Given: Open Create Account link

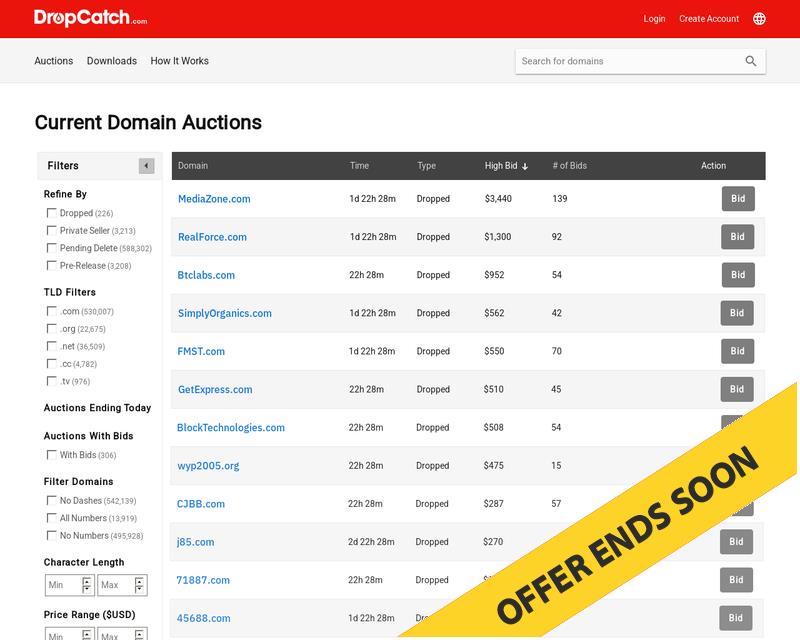Looking at the screenshot, I should point(709,19).
